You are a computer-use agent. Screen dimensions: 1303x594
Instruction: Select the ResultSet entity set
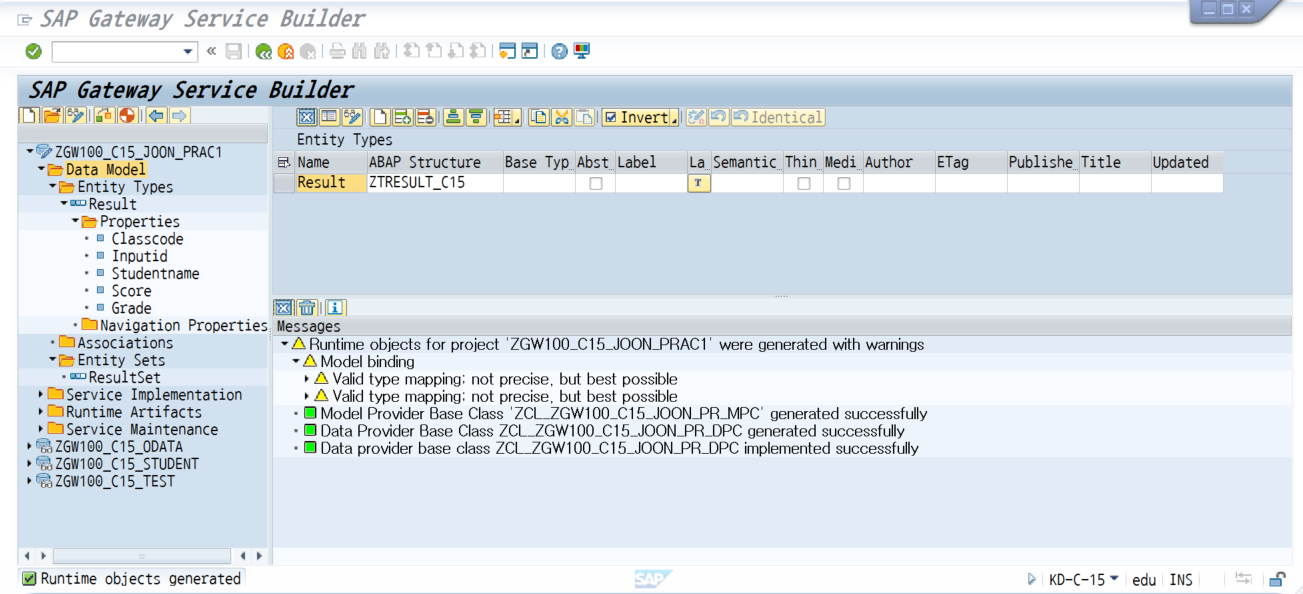pyautogui.click(x=124, y=377)
